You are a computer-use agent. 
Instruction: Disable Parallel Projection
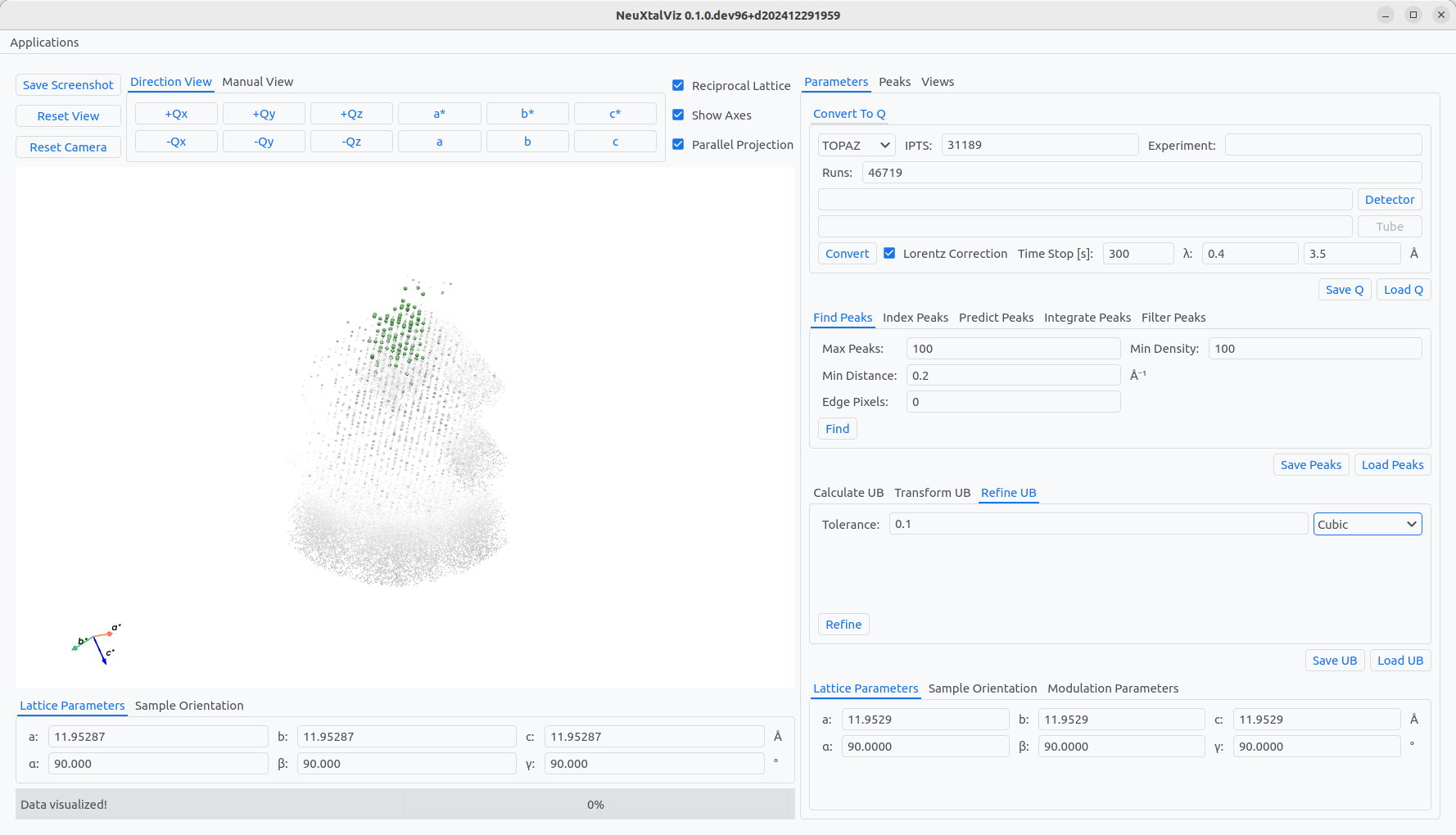(x=678, y=145)
